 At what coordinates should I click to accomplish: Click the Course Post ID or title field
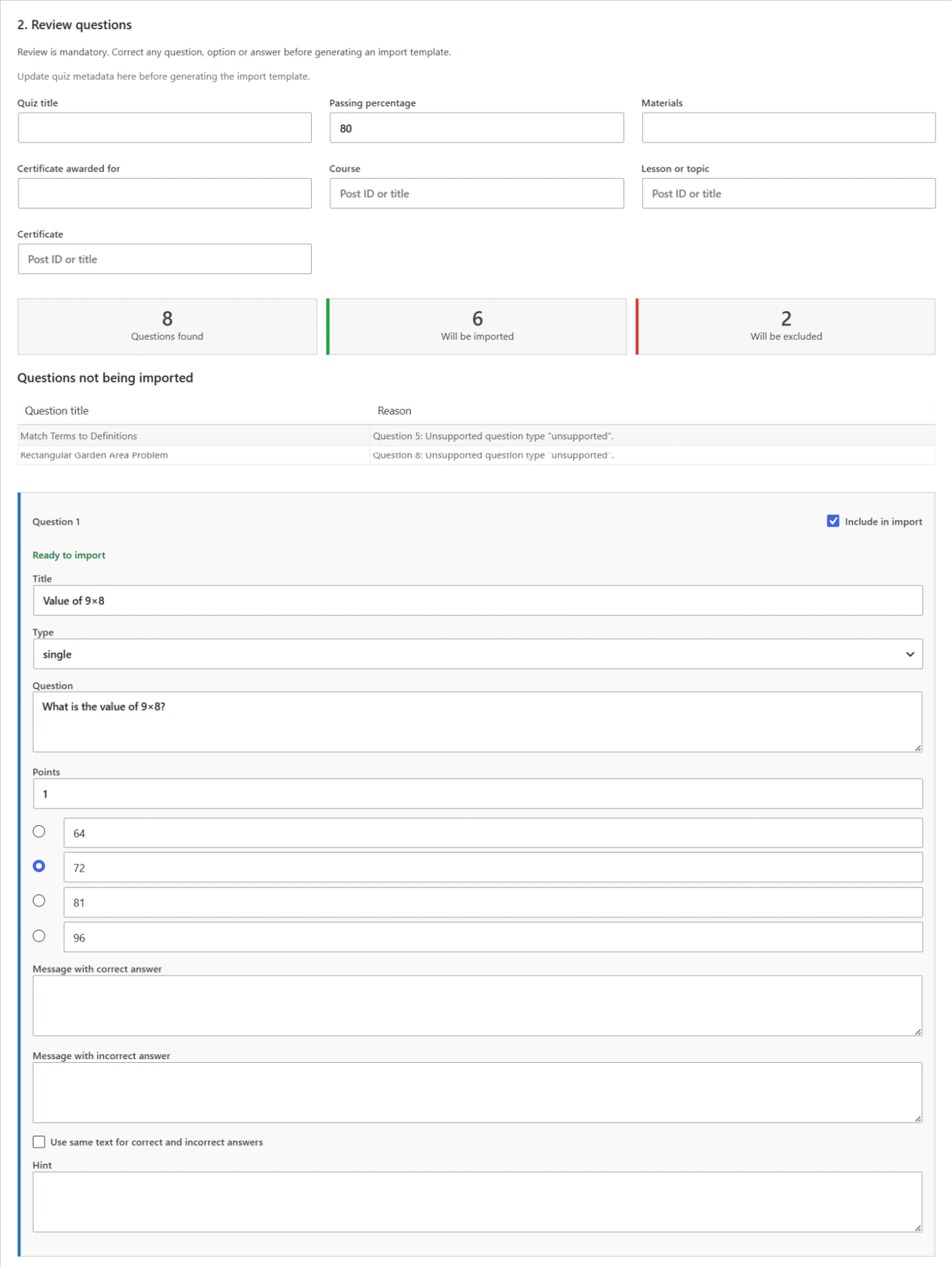pos(477,193)
